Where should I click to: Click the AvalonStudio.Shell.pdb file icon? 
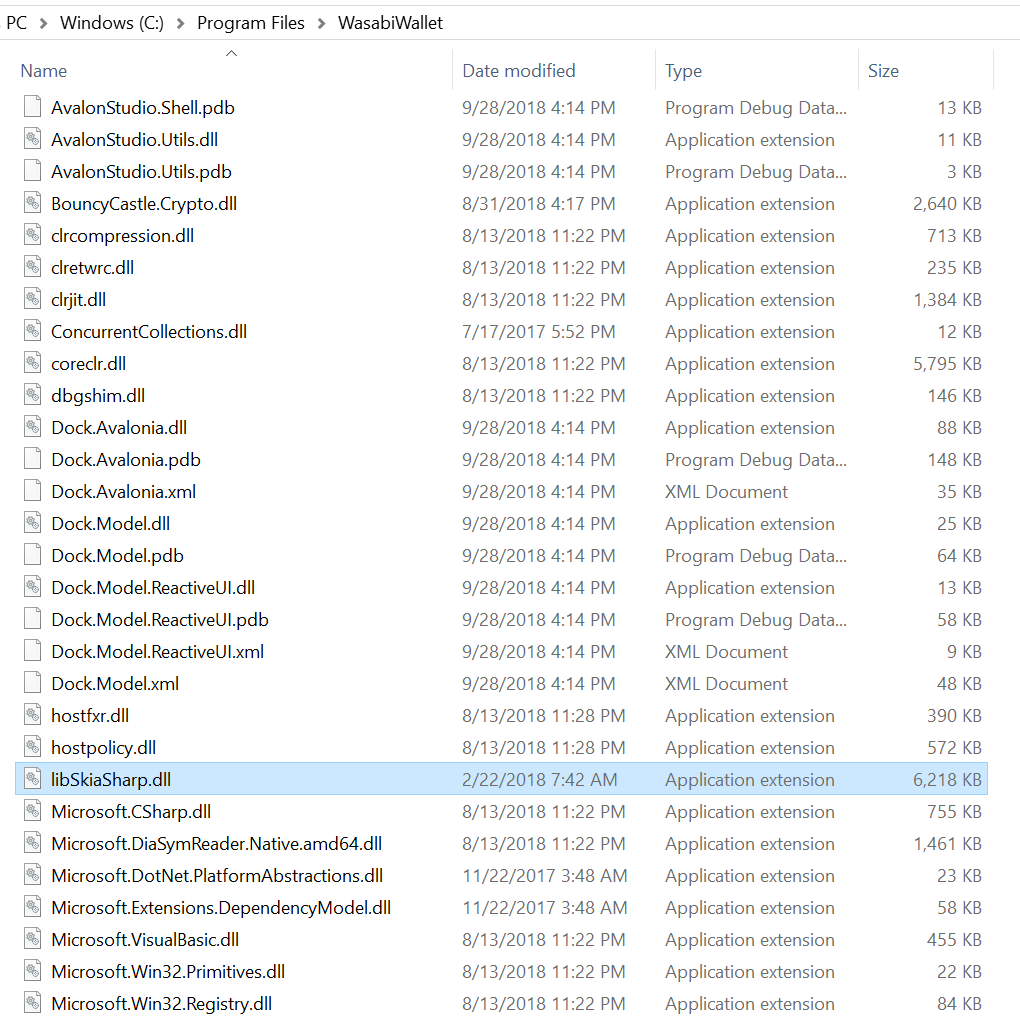point(33,107)
